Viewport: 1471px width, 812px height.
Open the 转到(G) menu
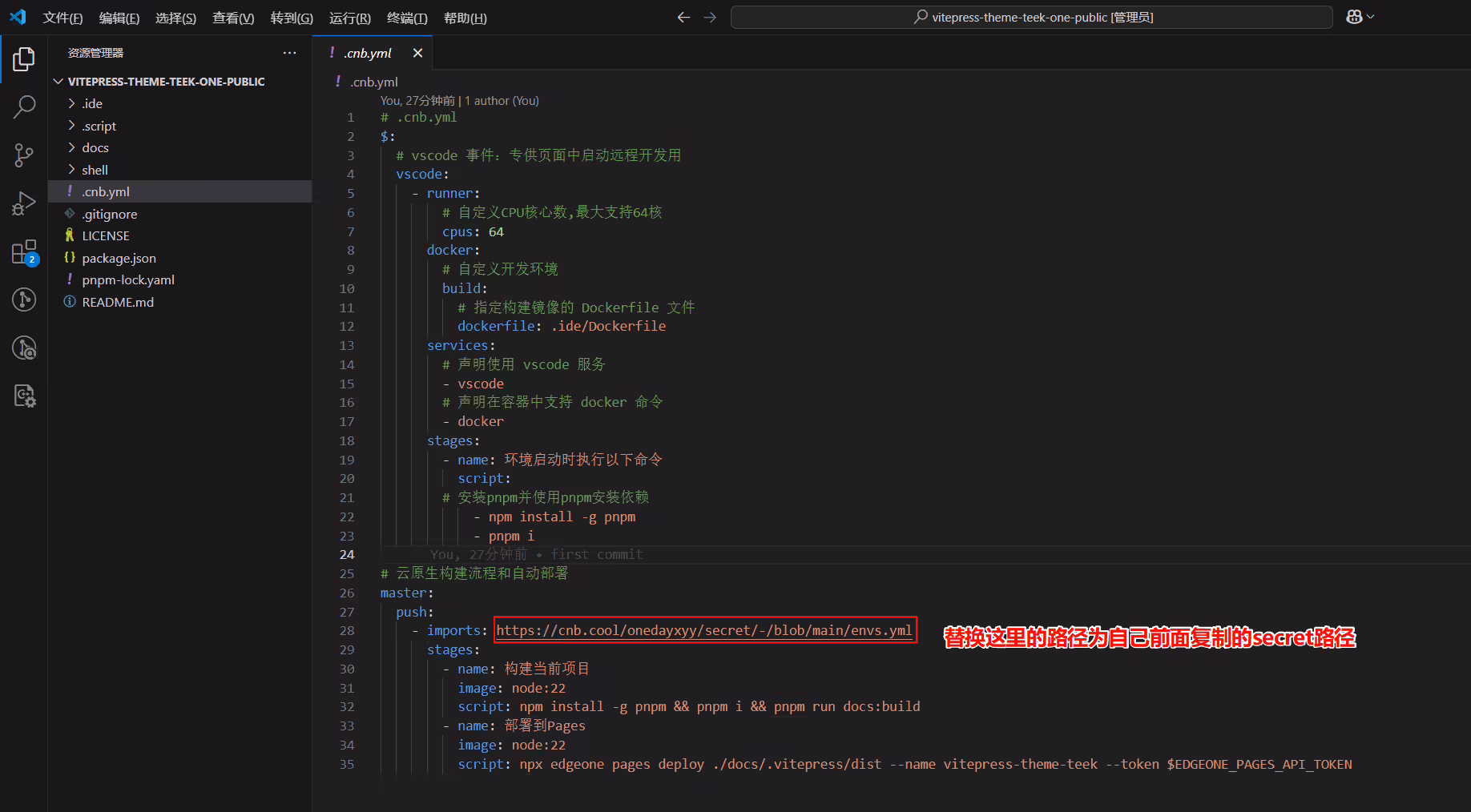[292, 18]
